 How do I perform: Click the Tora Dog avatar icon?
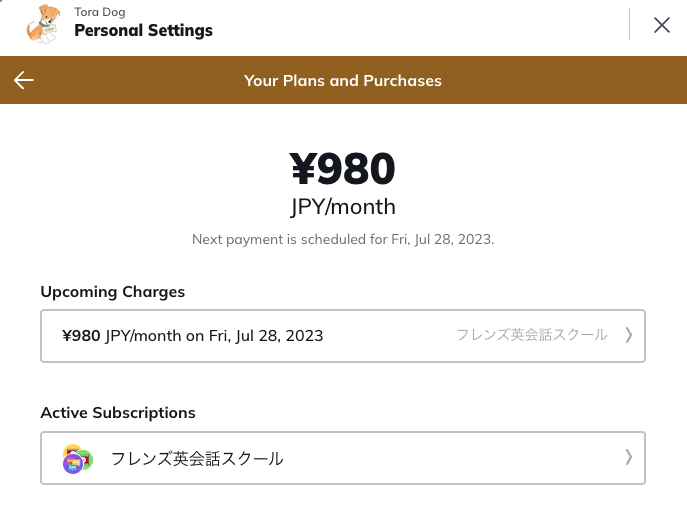pos(42,24)
